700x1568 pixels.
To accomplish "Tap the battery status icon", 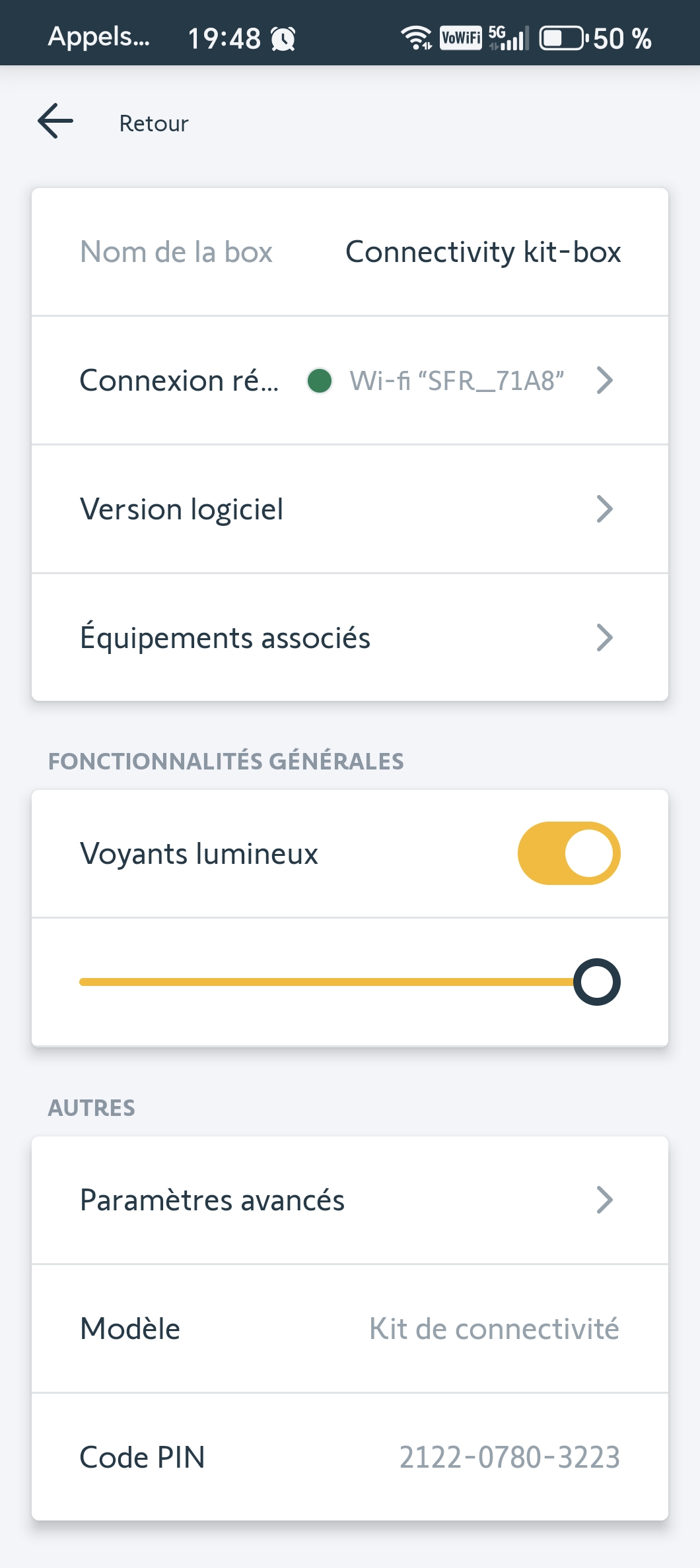I will (563, 38).
